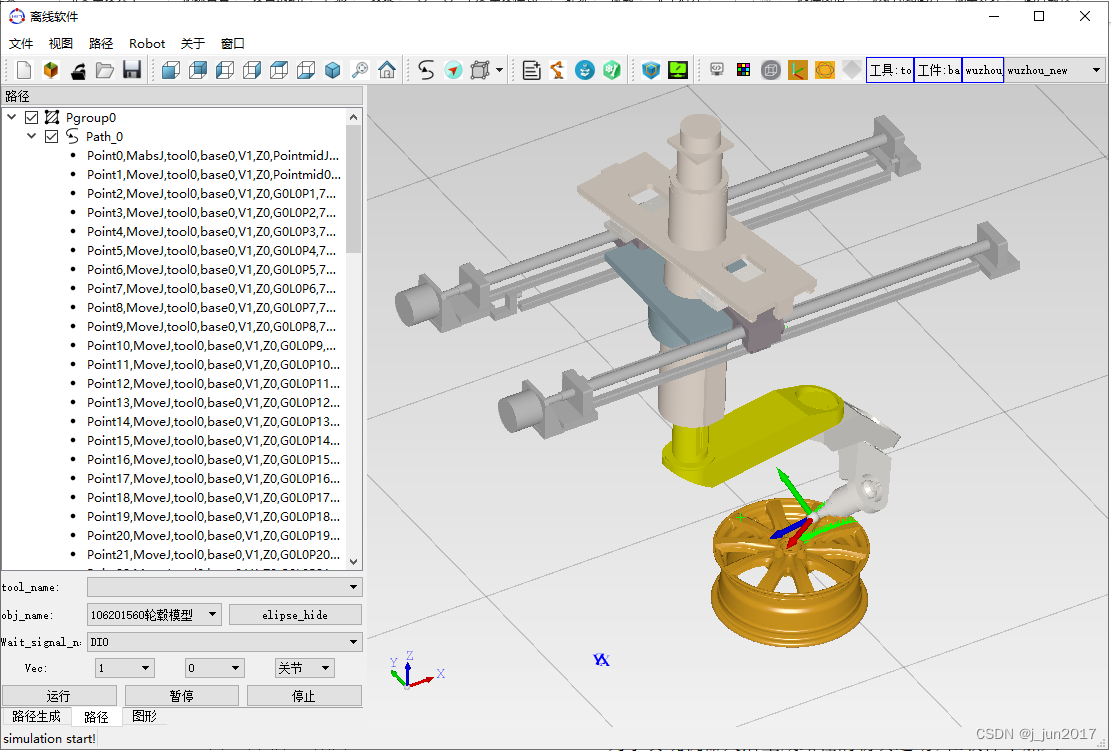Collapse the Path_0 tree node
Viewport: 1111px width, 751px height.
(32, 137)
